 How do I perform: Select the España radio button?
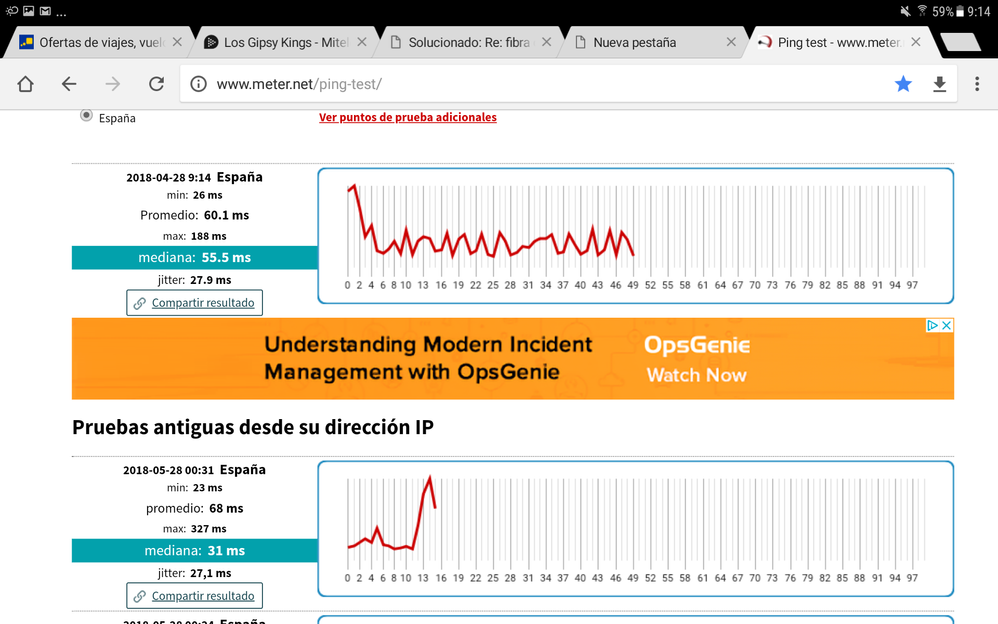click(x=86, y=116)
